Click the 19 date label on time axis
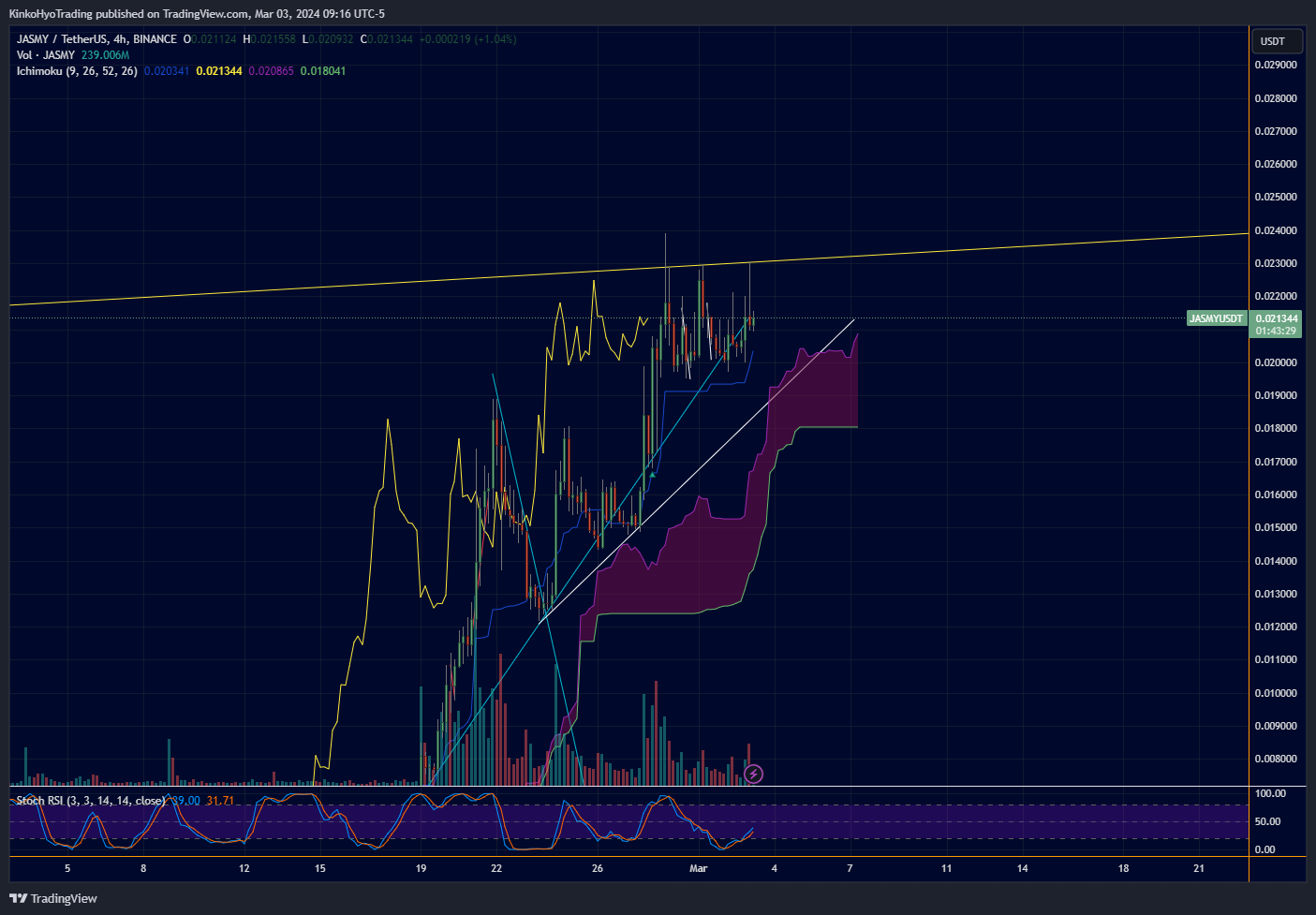Screen dimensions: 1316x915 421,868
